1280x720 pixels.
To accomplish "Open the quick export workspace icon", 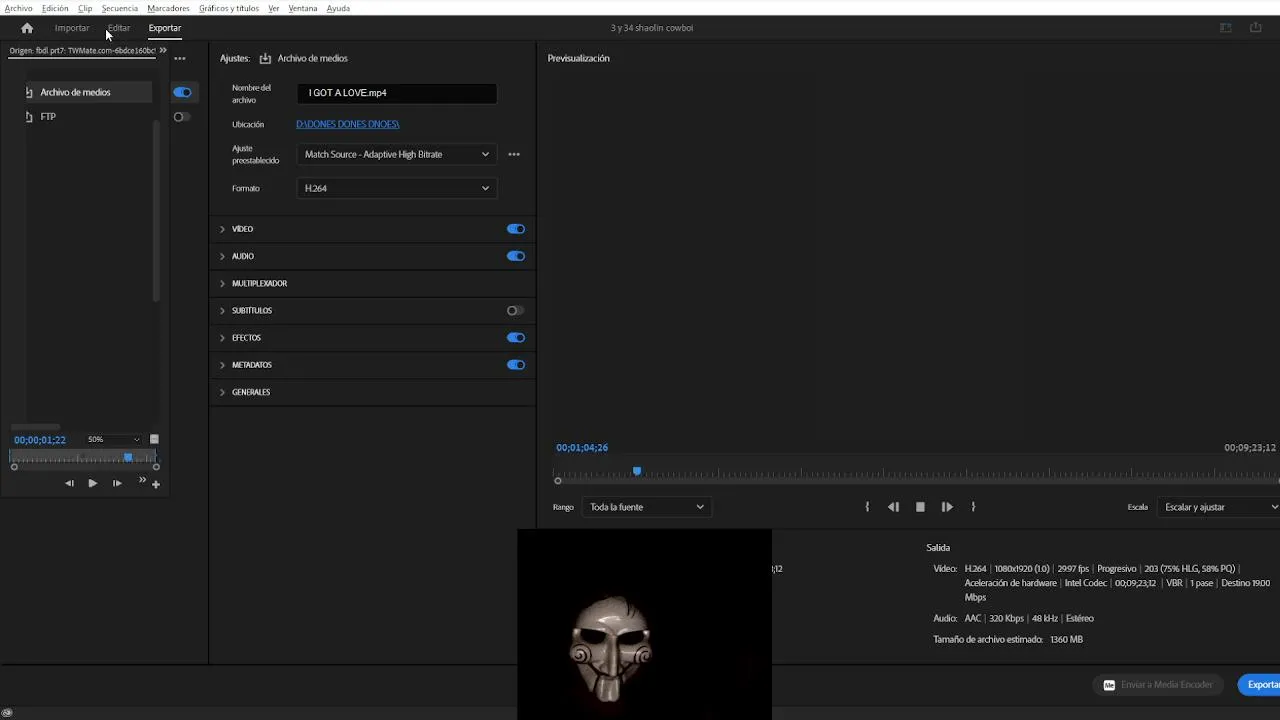I will click(1226, 28).
